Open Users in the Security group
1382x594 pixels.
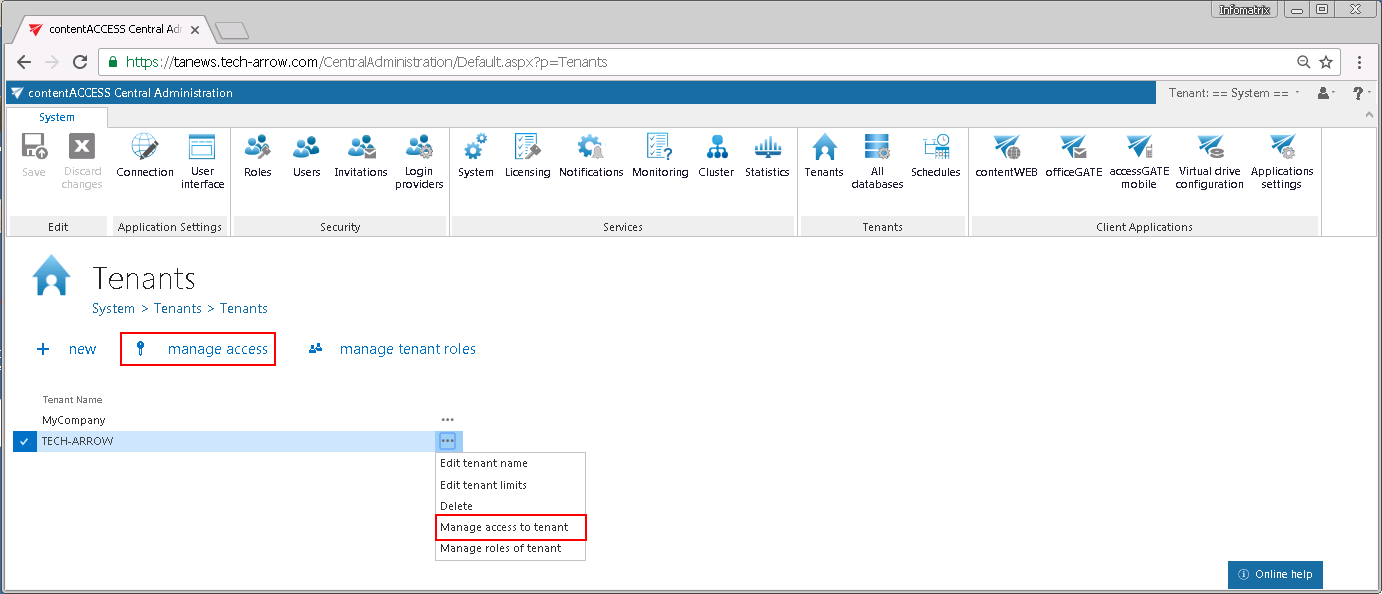[306, 155]
